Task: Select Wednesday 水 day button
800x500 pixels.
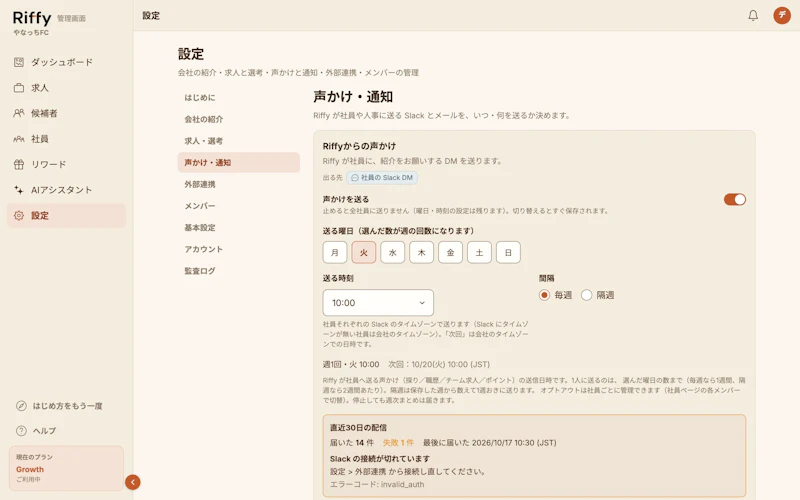Action: click(x=393, y=253)
